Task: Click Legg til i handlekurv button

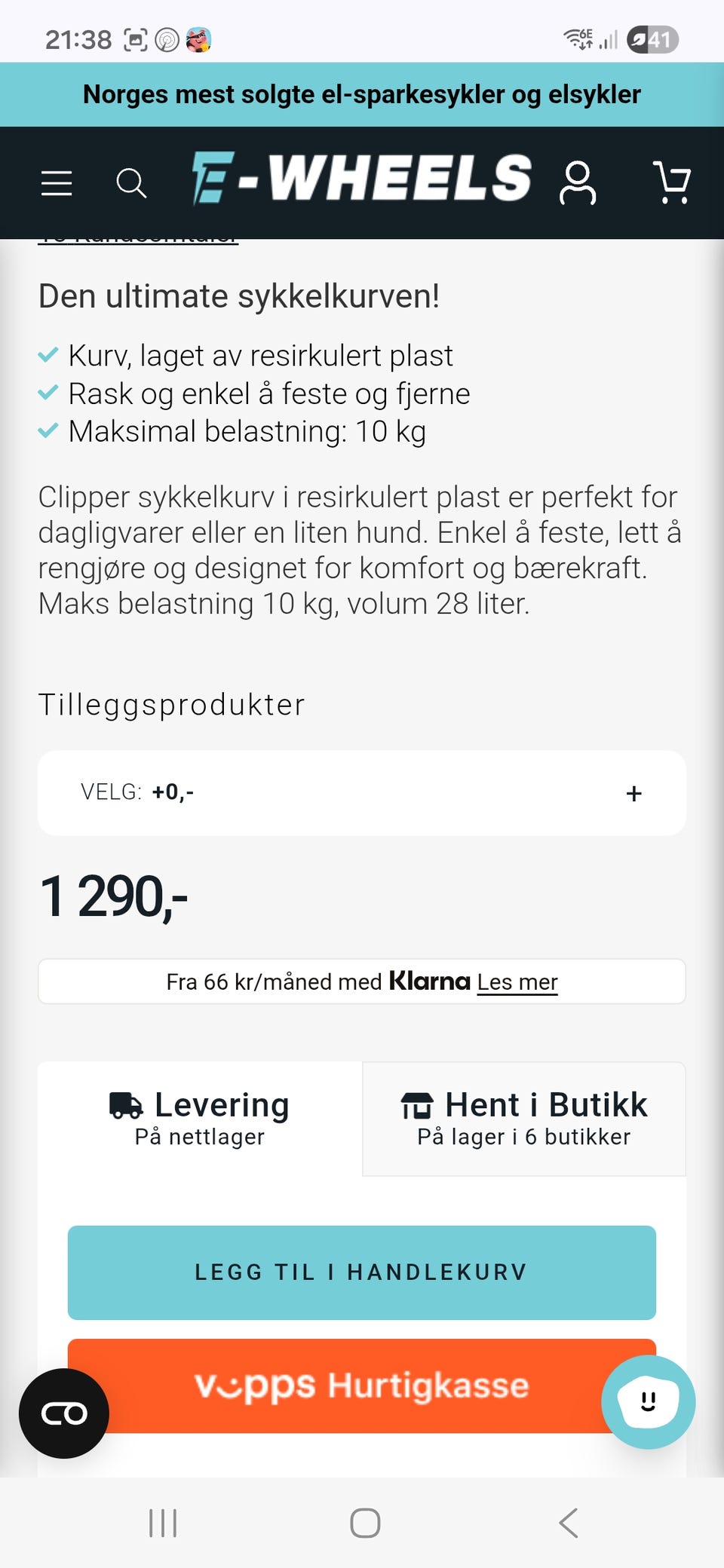Action: coord(362,1272)
